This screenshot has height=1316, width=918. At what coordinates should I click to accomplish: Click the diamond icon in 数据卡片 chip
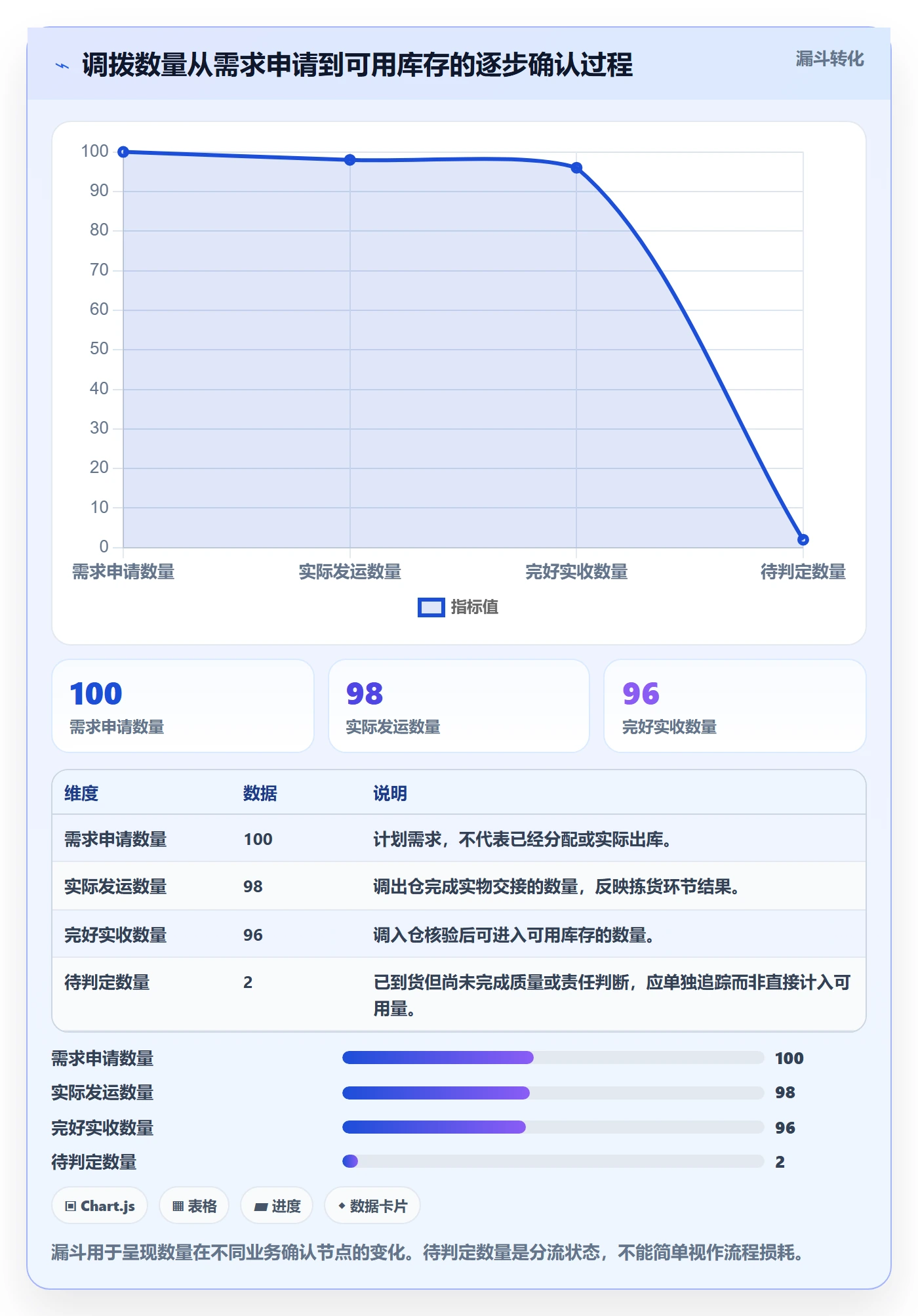(342, 1205)
